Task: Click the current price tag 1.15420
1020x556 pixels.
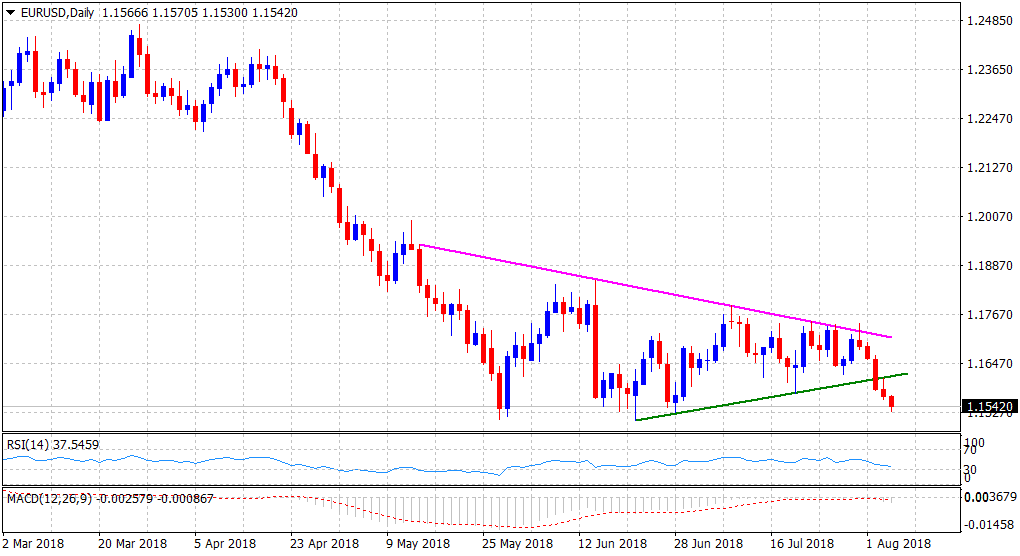Action: [987, 406]
